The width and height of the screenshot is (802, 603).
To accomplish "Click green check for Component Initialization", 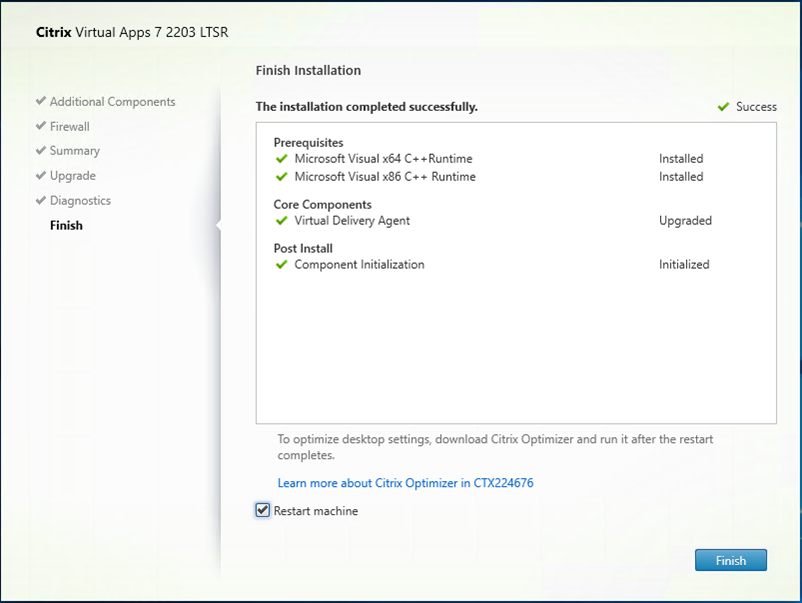I will 281,265.
